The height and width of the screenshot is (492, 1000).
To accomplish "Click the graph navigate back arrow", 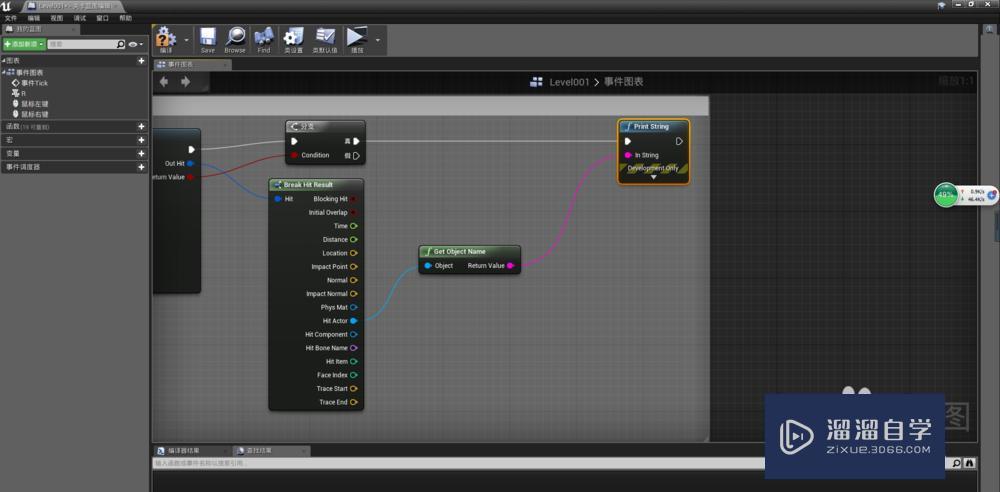I will tap(164, 82).
